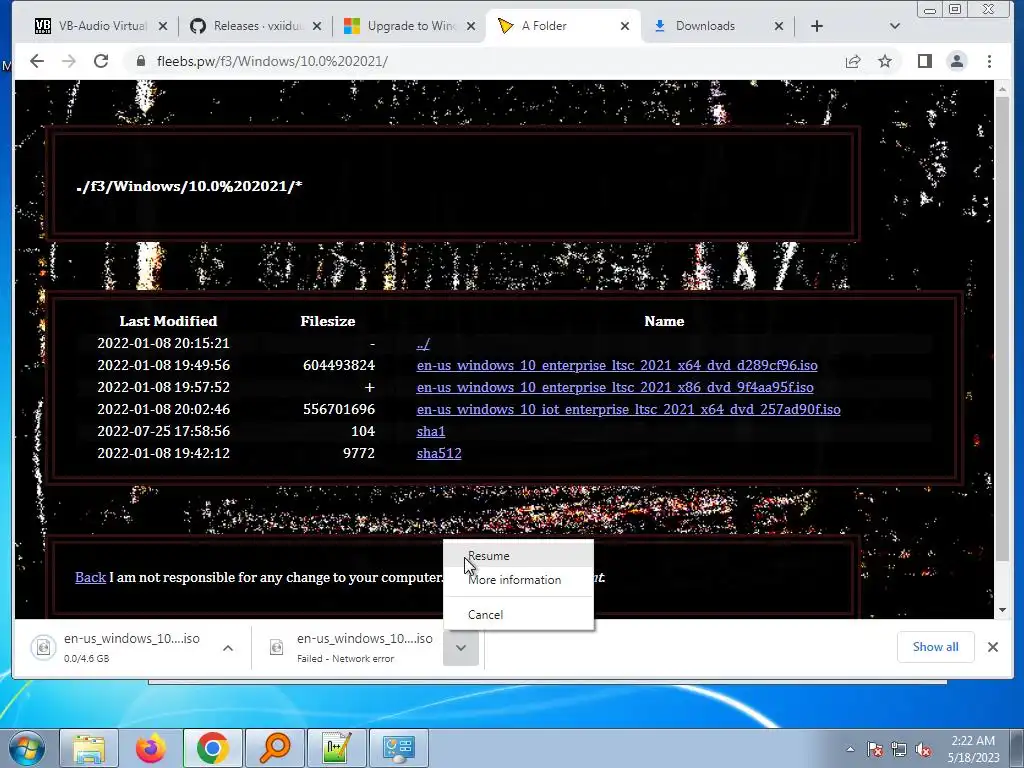This screenshot has width=1024, height=768.
Task: Click the filesize value 604493824
Action: [339, 366]
